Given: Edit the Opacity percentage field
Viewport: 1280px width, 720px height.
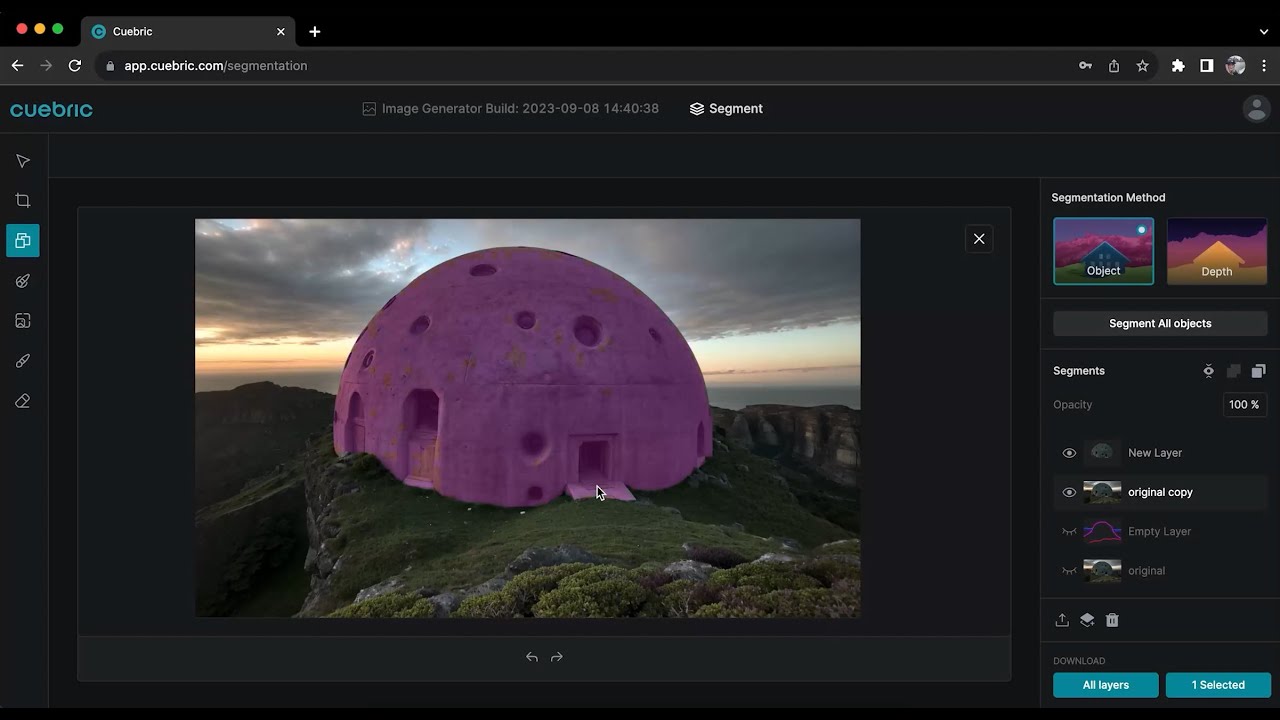Looking at the screenshot, I should [x=1243, y=404].
